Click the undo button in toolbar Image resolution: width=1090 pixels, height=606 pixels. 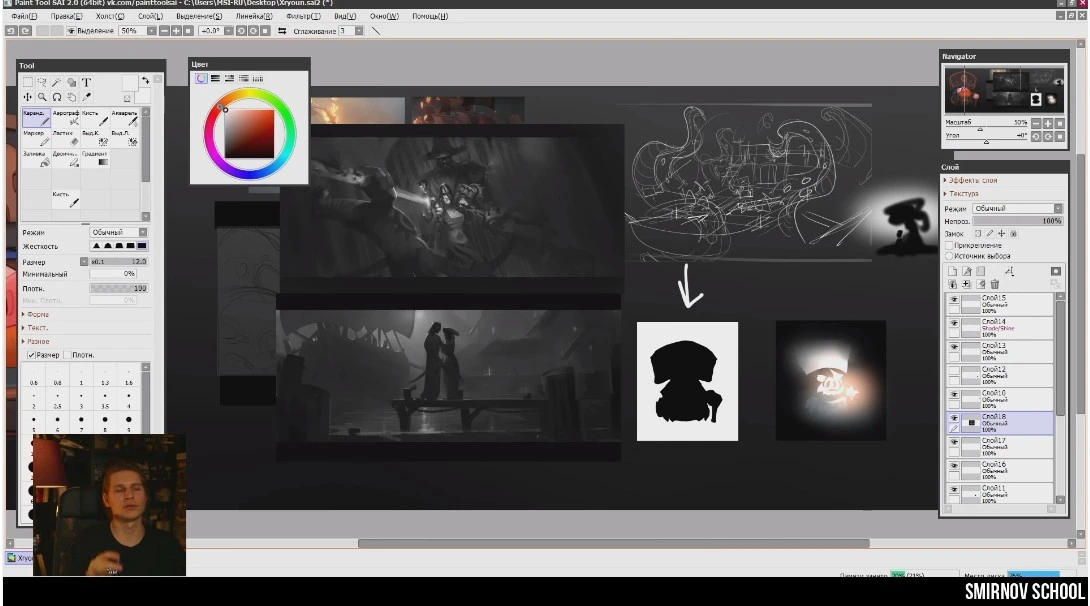pyautogui.click(x=11, y=31)
